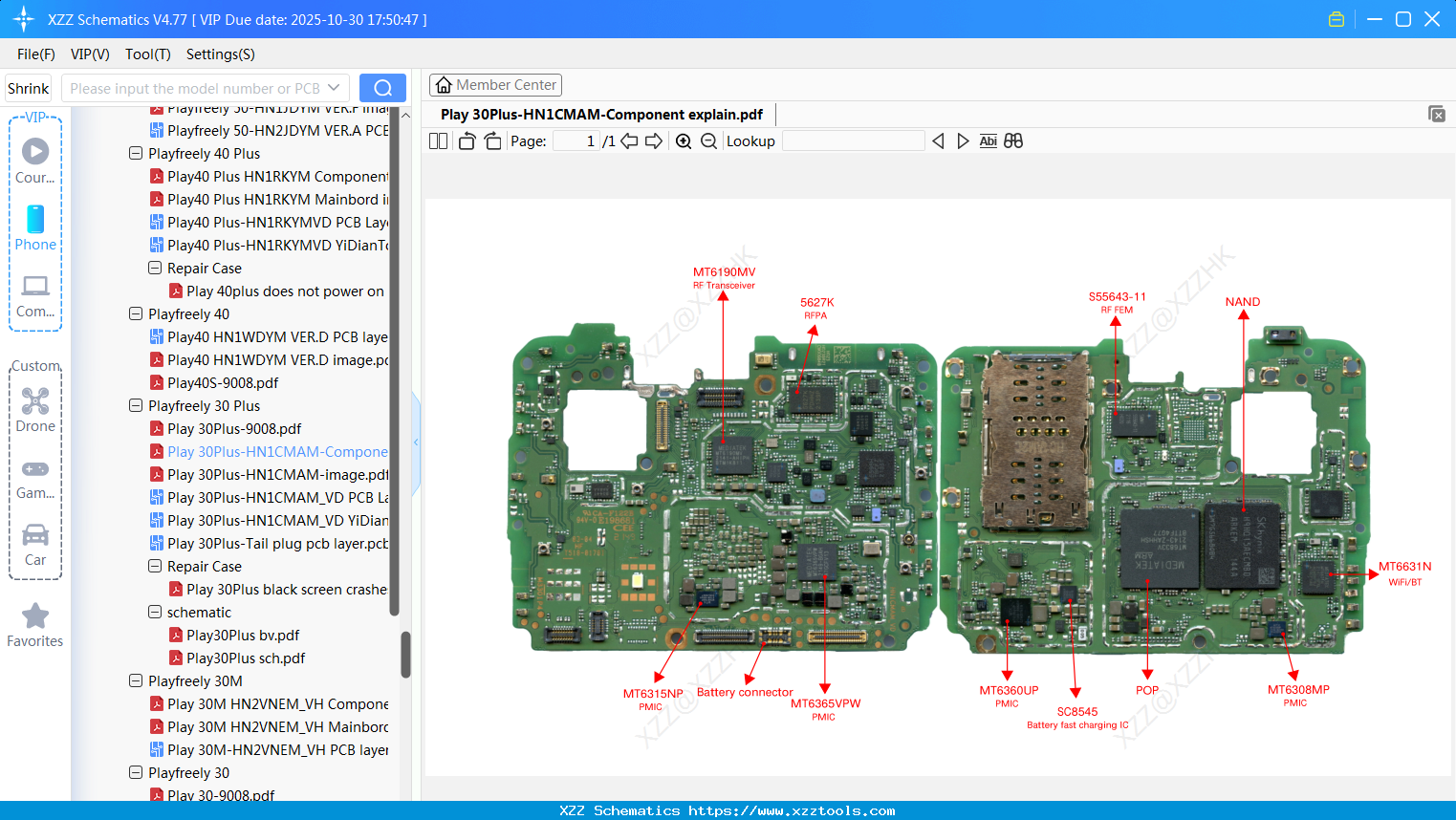Find previous lookup result triangle
This screenshot has height=820, width=1456.
pyautogui.click(x=938, y=141)
